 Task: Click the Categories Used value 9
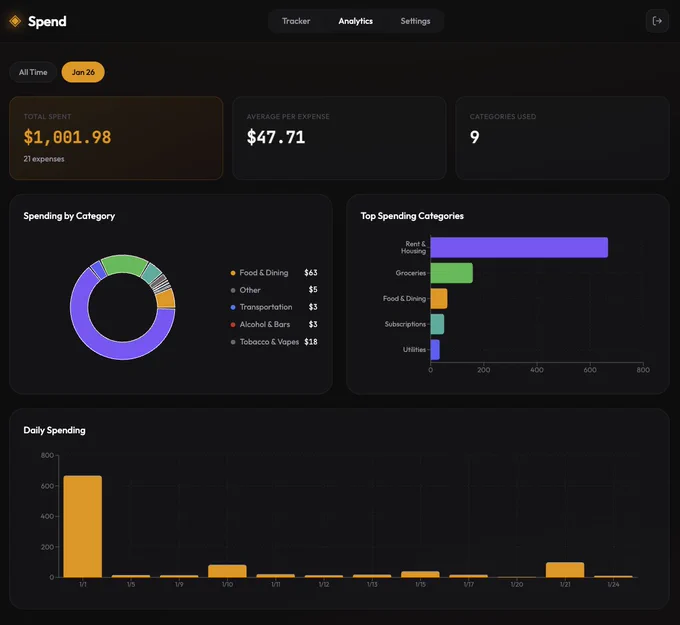coord(474,137)
